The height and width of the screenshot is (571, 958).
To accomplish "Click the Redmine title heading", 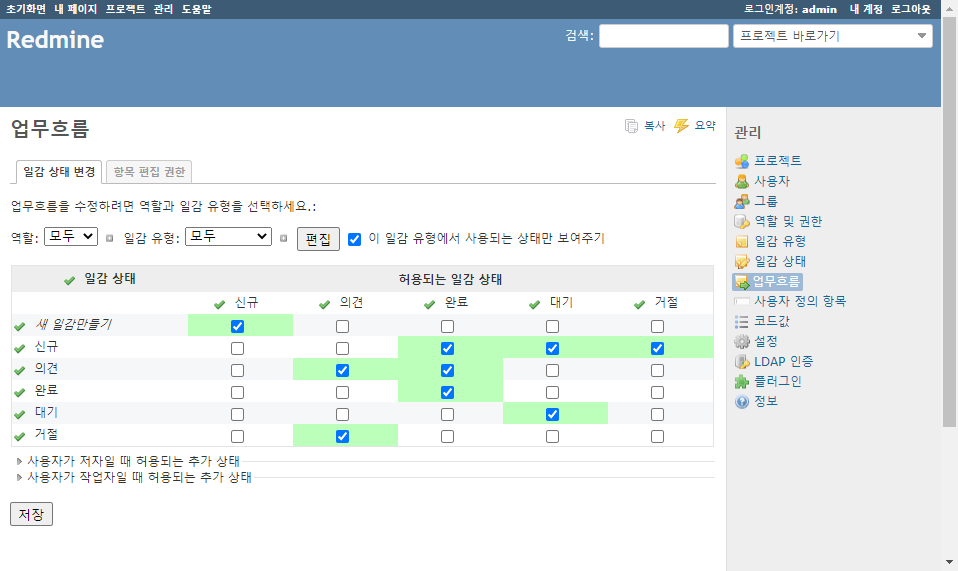I will 55,40.
